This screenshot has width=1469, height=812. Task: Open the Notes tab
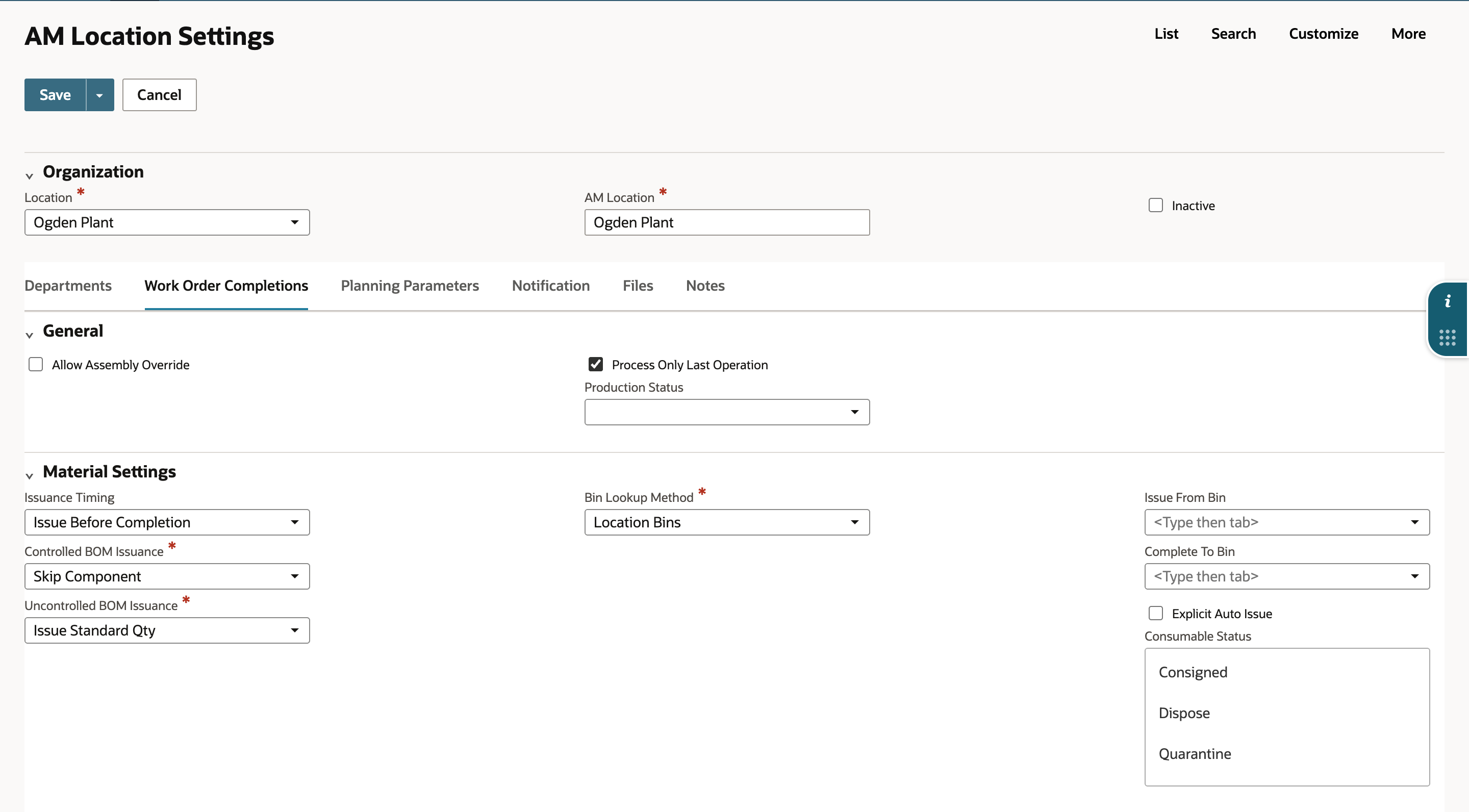pos(705,286)
